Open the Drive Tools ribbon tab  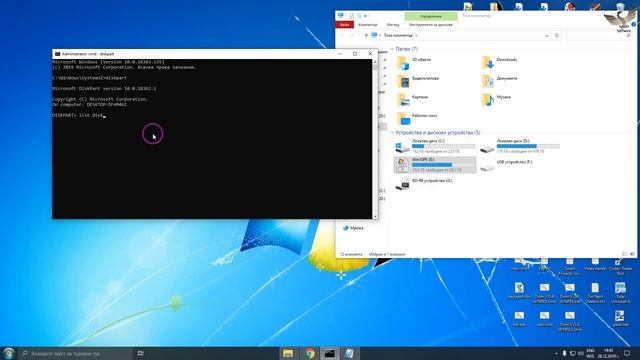tap(431, 25)
